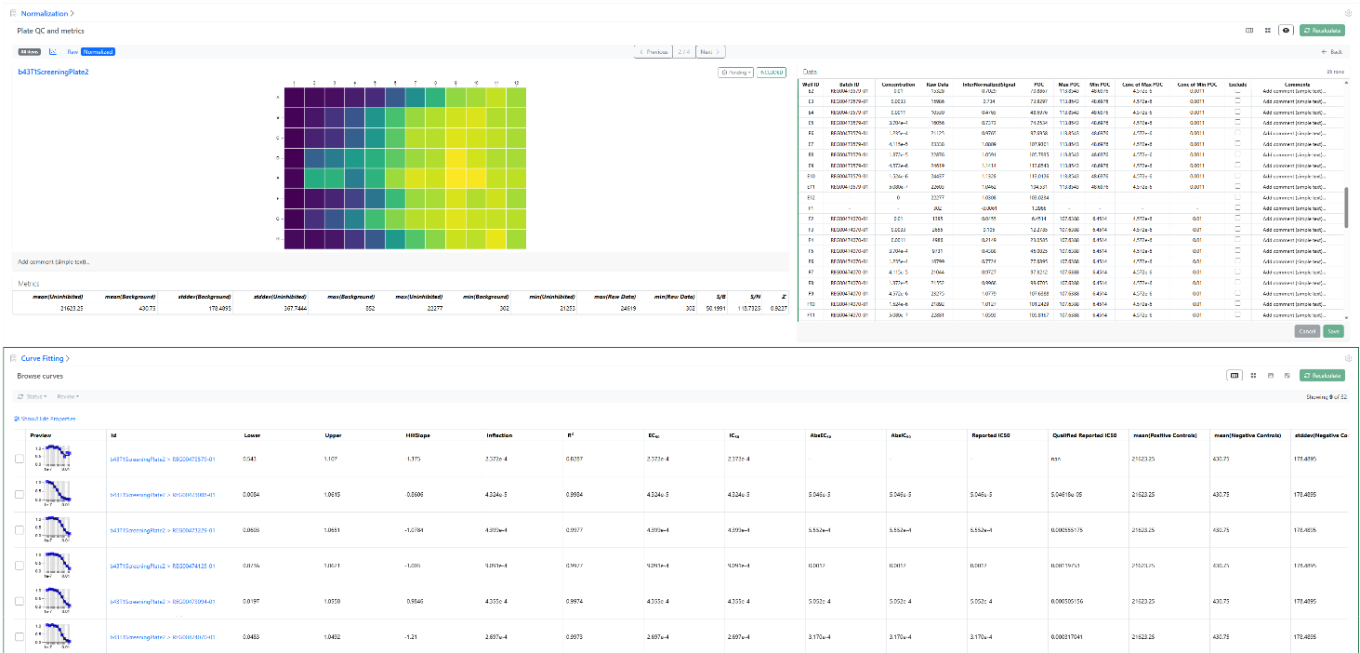Toggle Exclude checkbox for well E7
The image size is (1360, 653).
[x=1237, y=143]
